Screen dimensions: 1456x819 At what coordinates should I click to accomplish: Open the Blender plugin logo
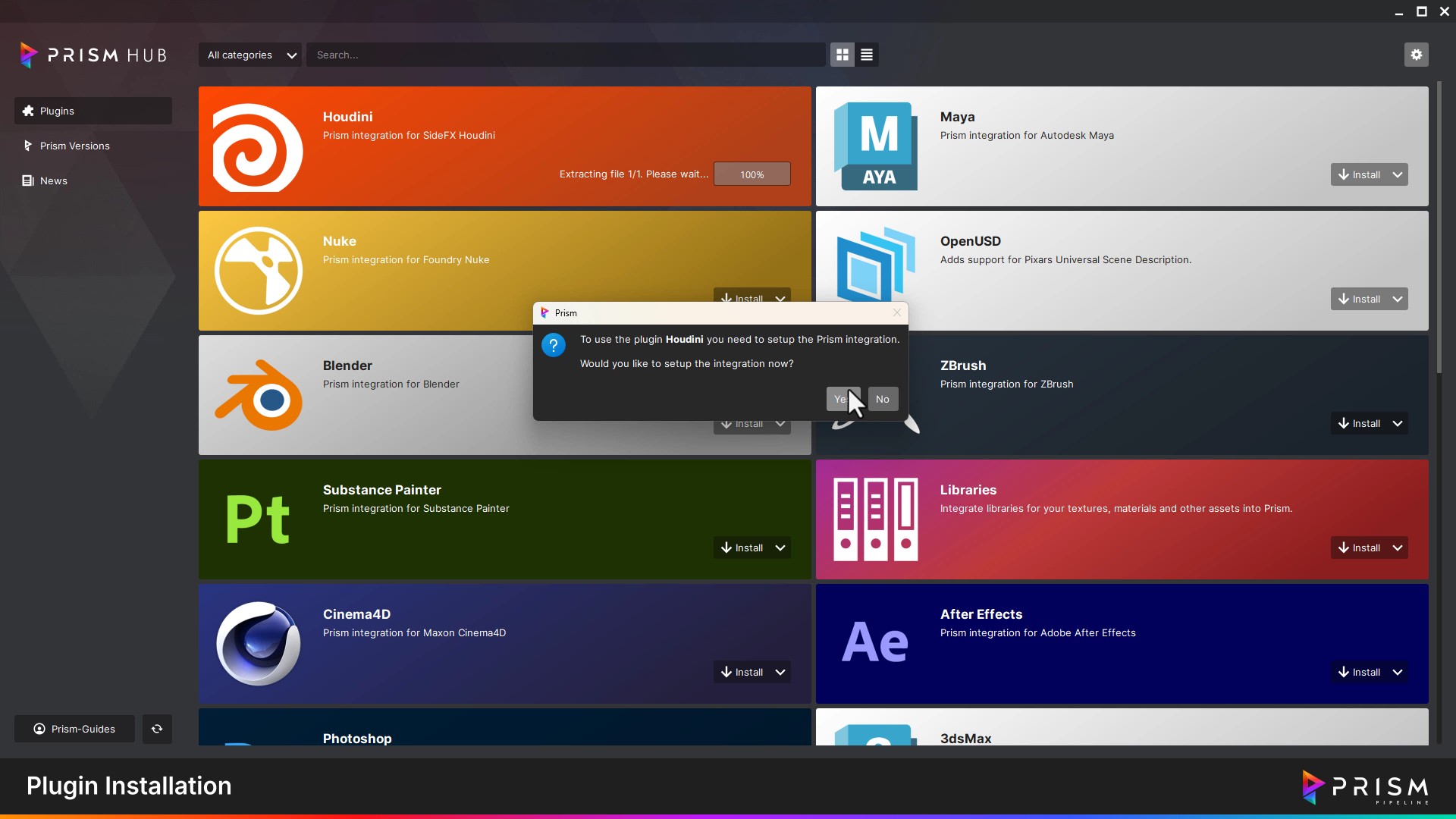259,395
